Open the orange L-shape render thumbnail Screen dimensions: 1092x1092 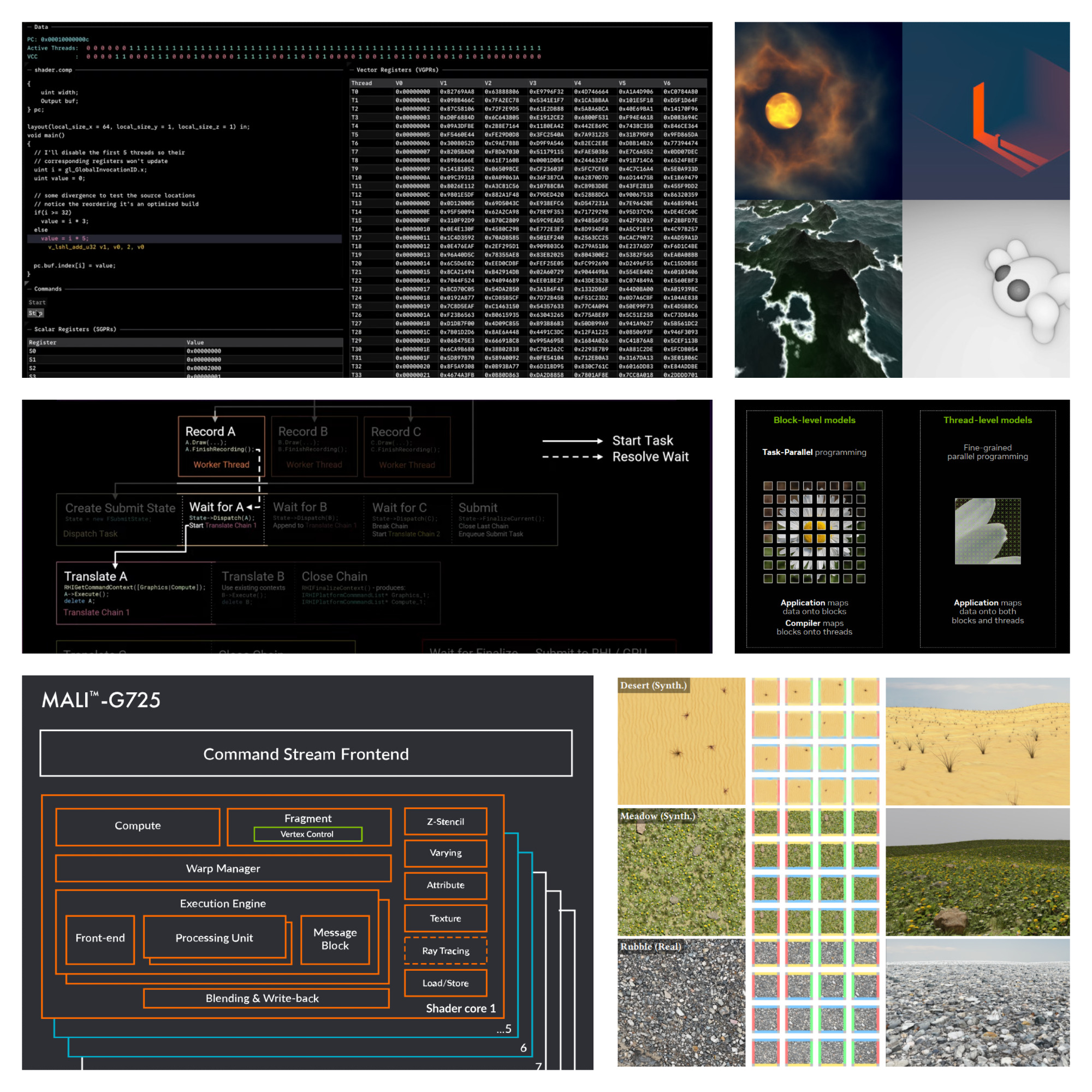[985, 111]
